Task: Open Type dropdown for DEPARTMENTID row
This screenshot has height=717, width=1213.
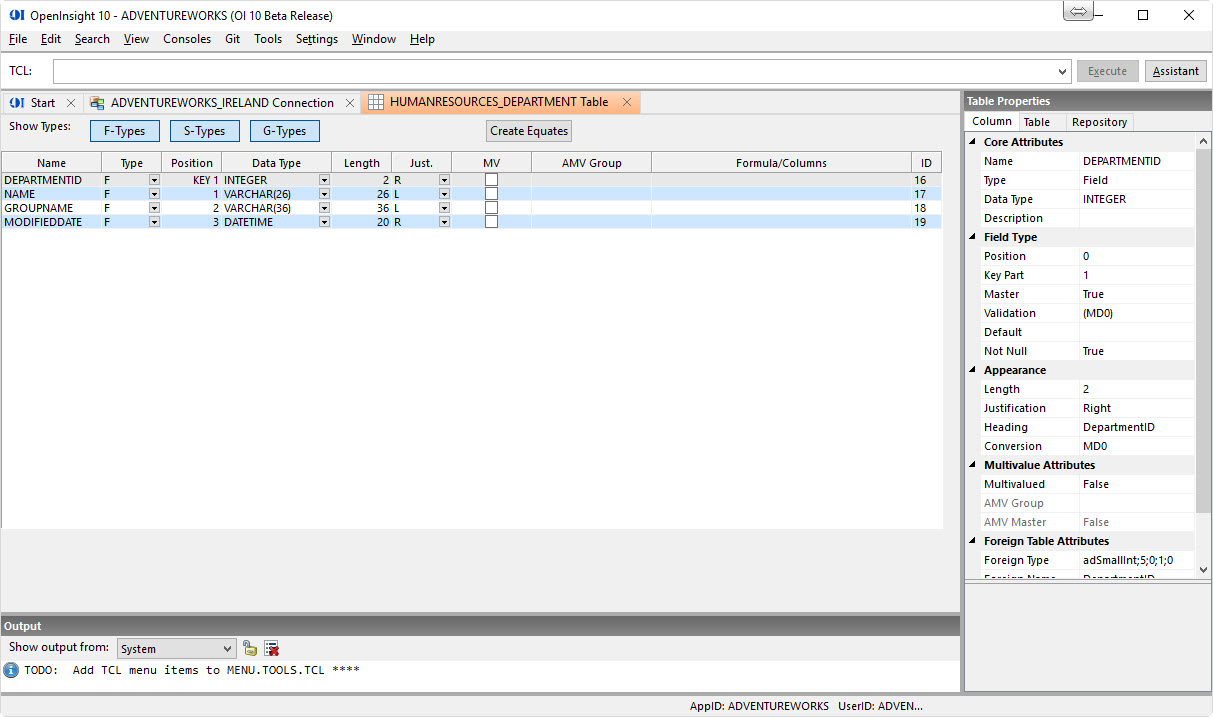Action: (154, 180)
